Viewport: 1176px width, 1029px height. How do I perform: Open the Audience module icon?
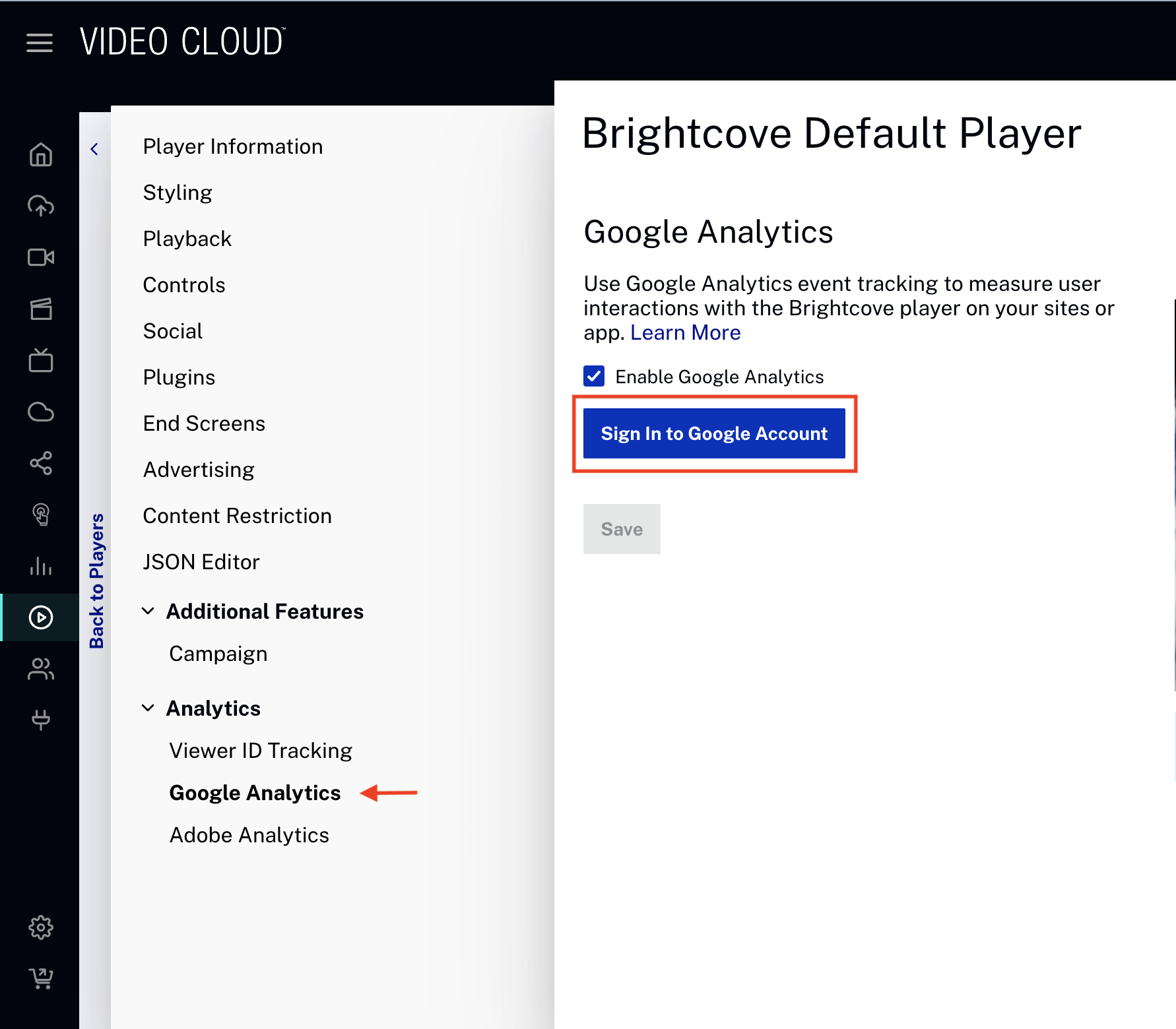(41, 669)
